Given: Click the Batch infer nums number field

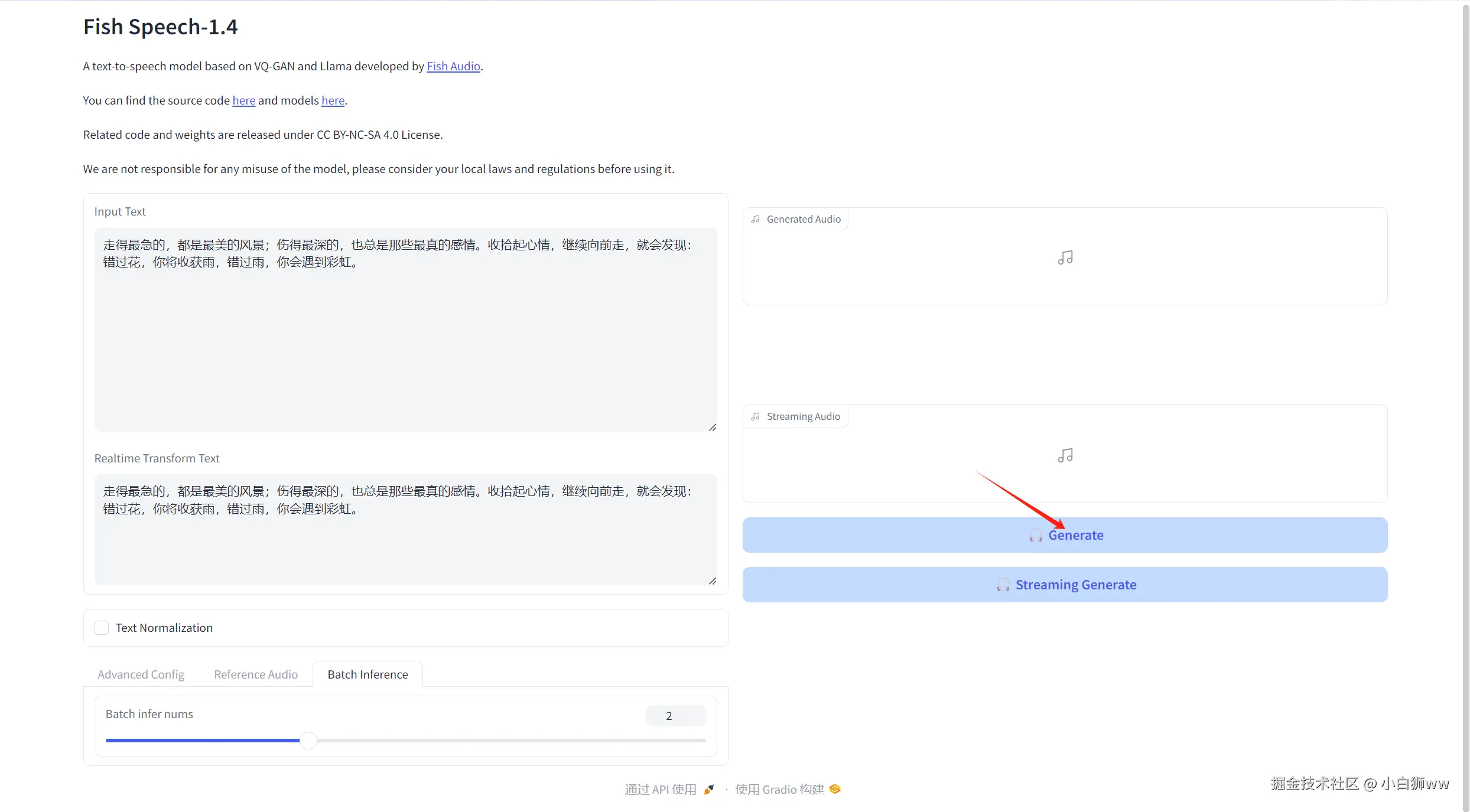Looking at the screenshot, I should coord(675,716).
